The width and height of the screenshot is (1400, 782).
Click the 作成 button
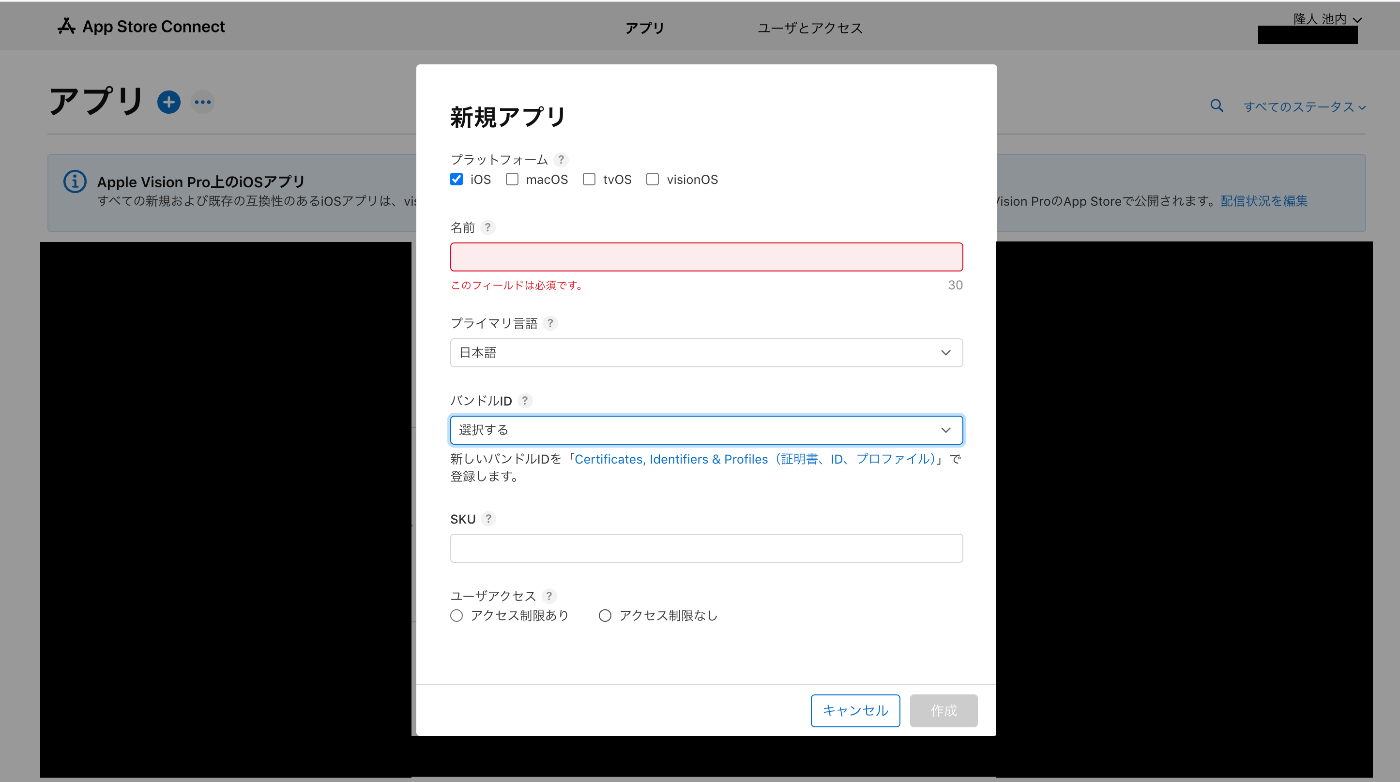pos(944,710)
